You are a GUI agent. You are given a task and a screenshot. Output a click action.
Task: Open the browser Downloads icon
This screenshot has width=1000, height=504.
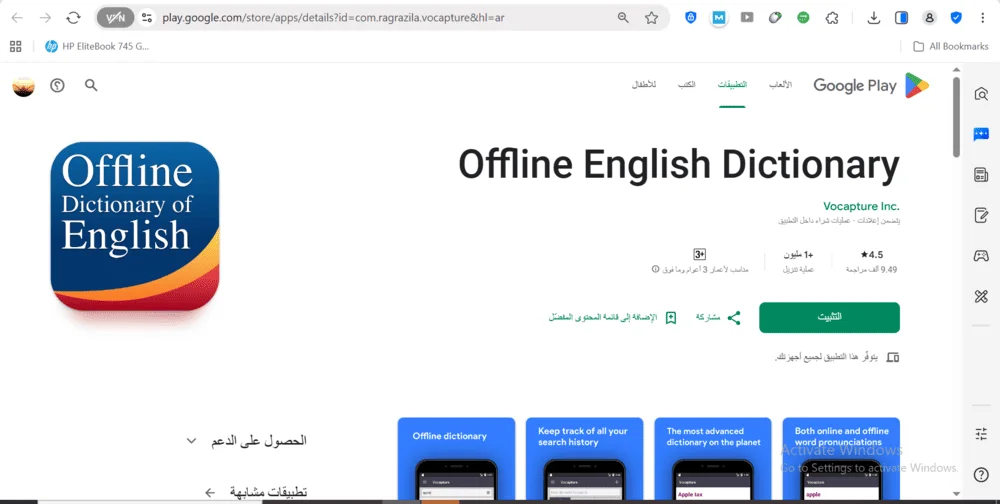874,18
